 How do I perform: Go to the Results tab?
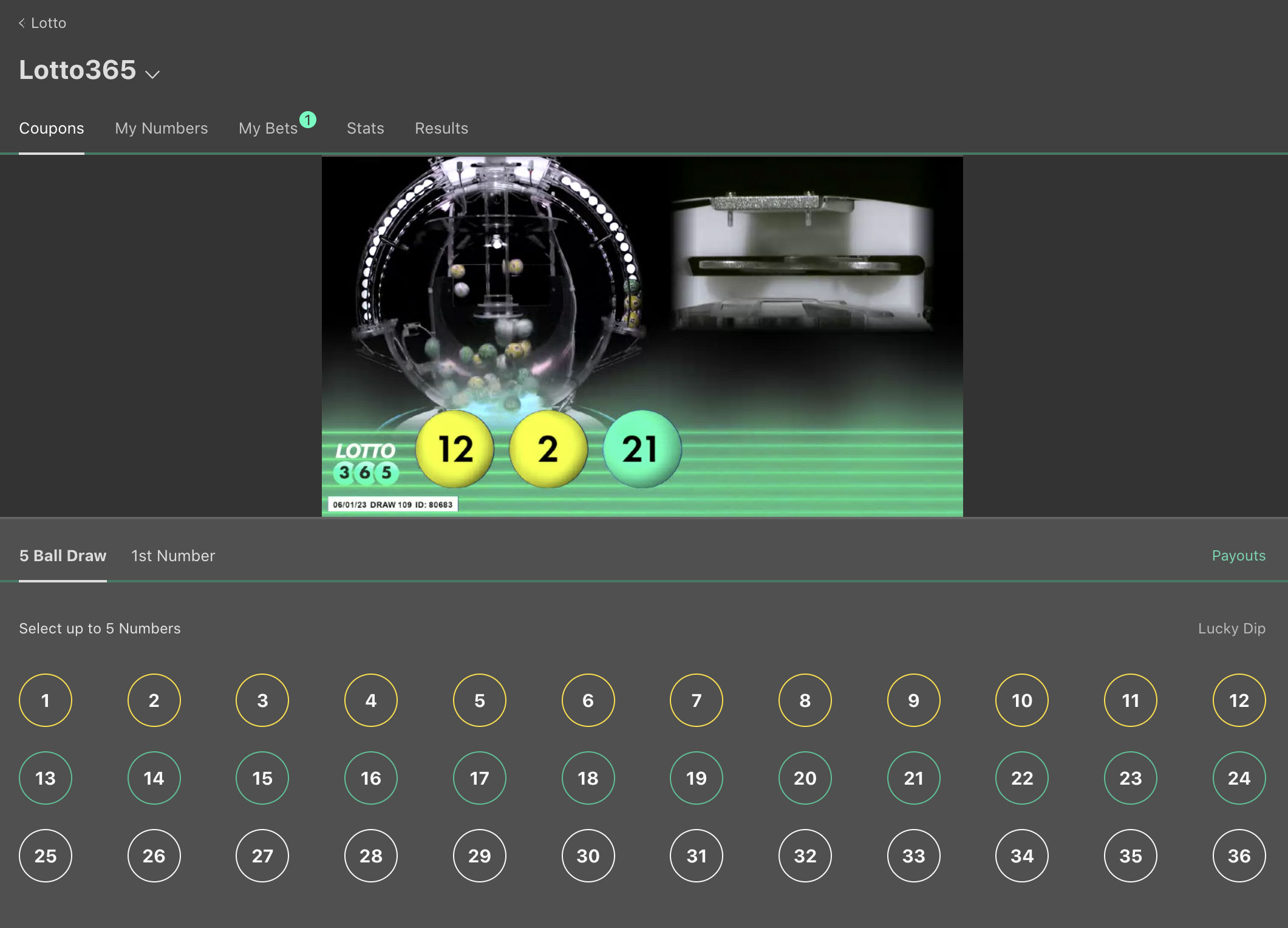[441, 128]
